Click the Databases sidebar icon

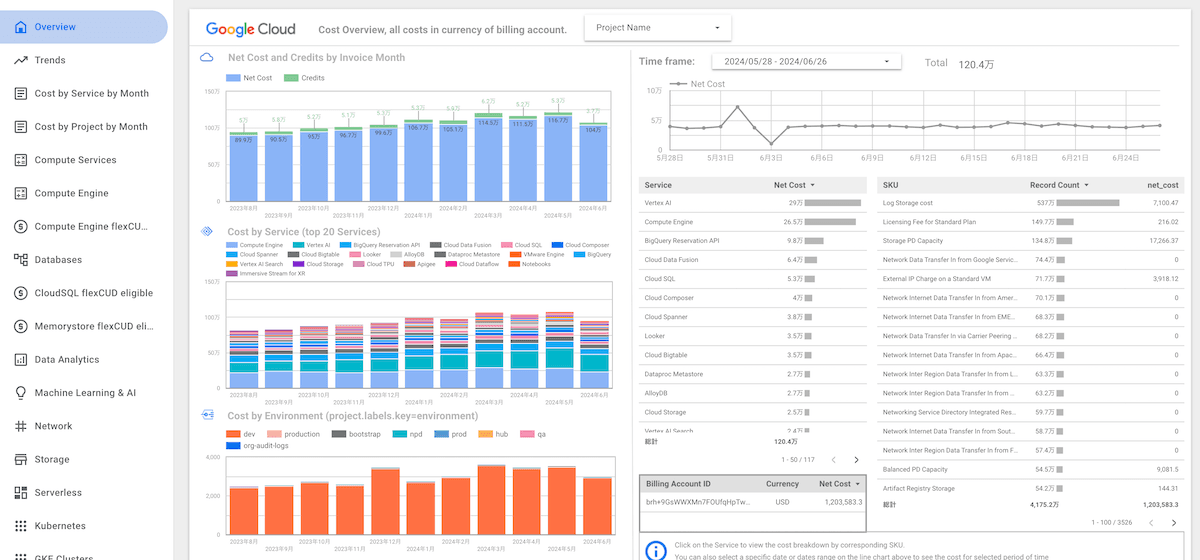point(20,260)
